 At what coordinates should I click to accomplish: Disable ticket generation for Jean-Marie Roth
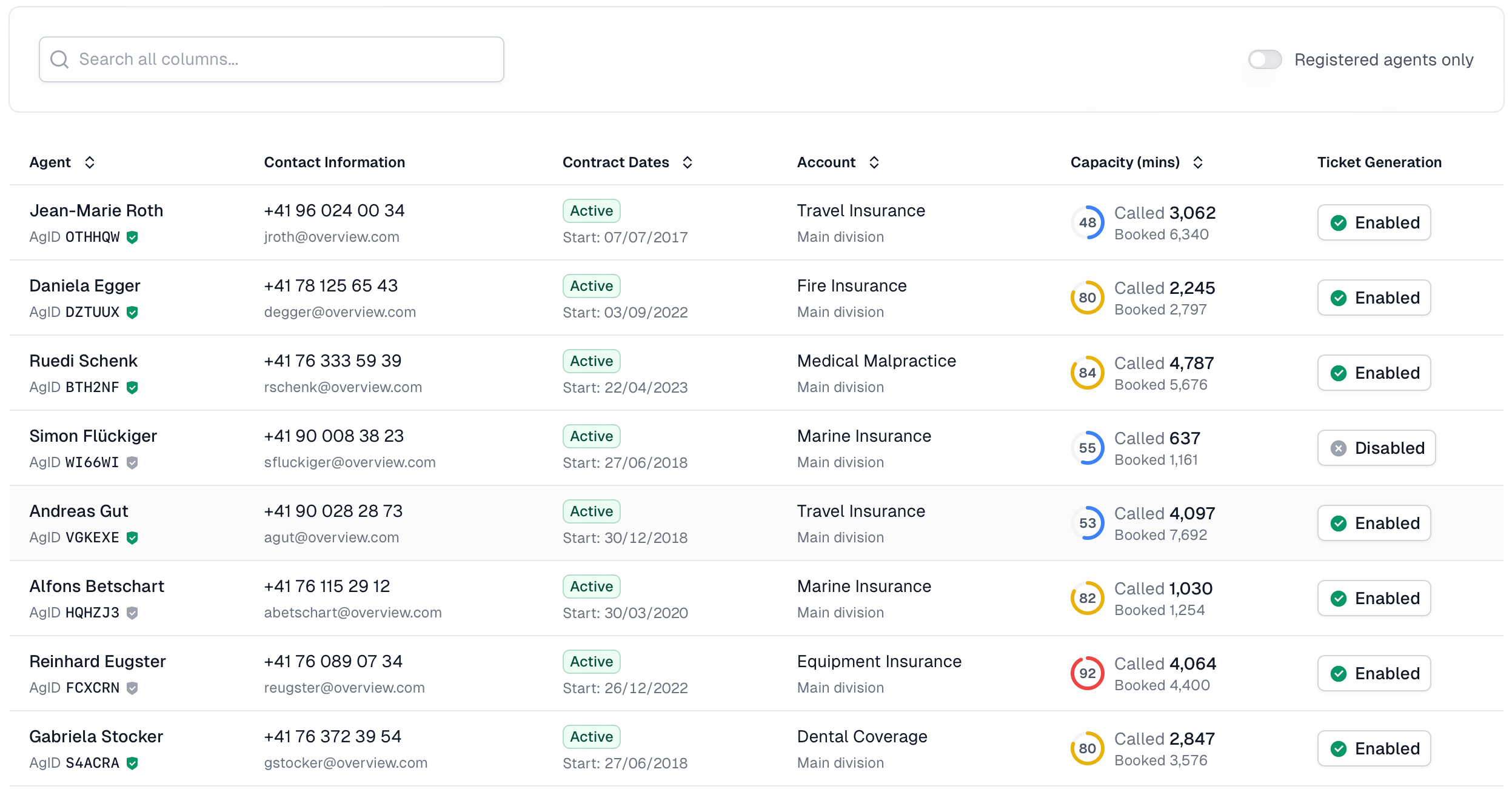tap(1374, 222)
